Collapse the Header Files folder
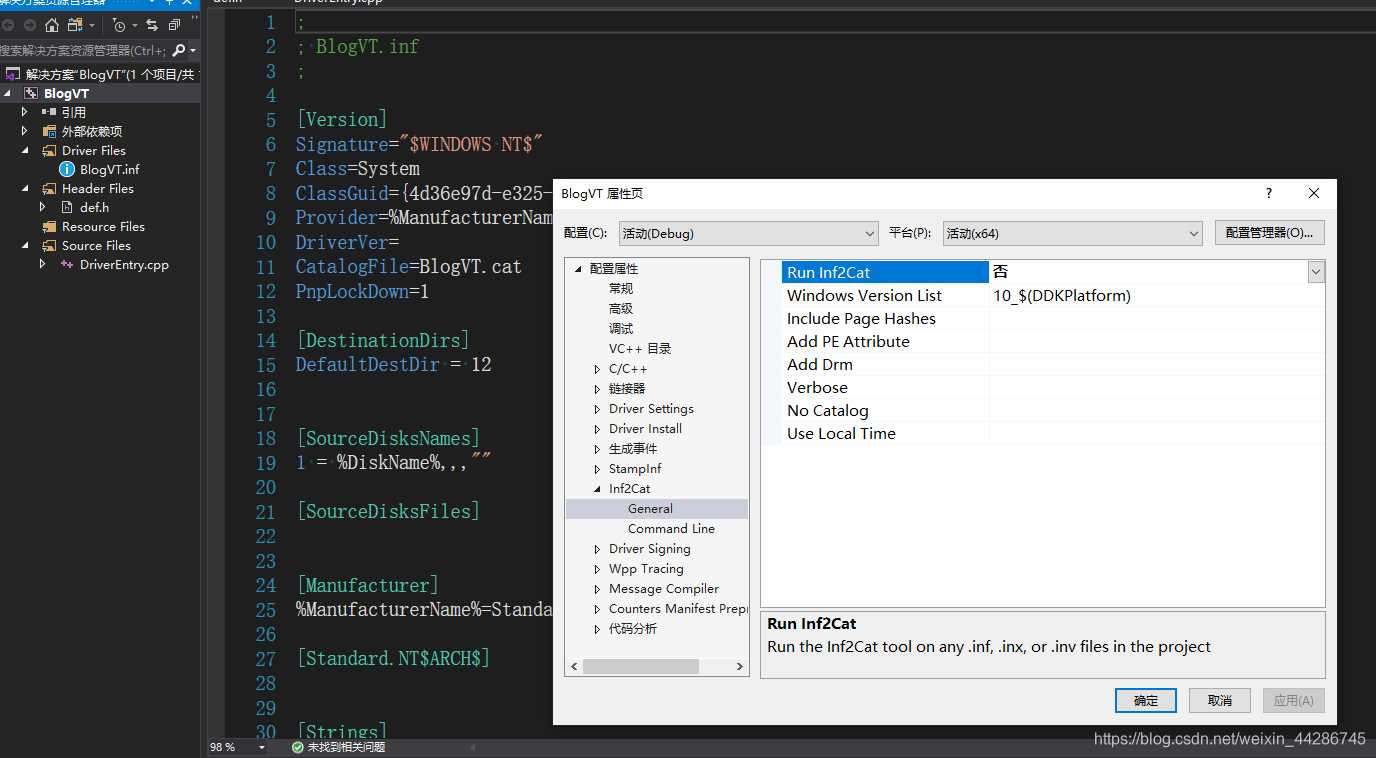 click(x=25, y=188)
